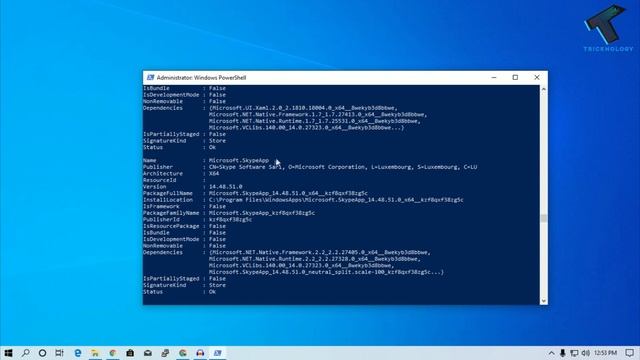
Task: Click the PowerShell scrollbar down arrow
Action: [x=544, y=301]
